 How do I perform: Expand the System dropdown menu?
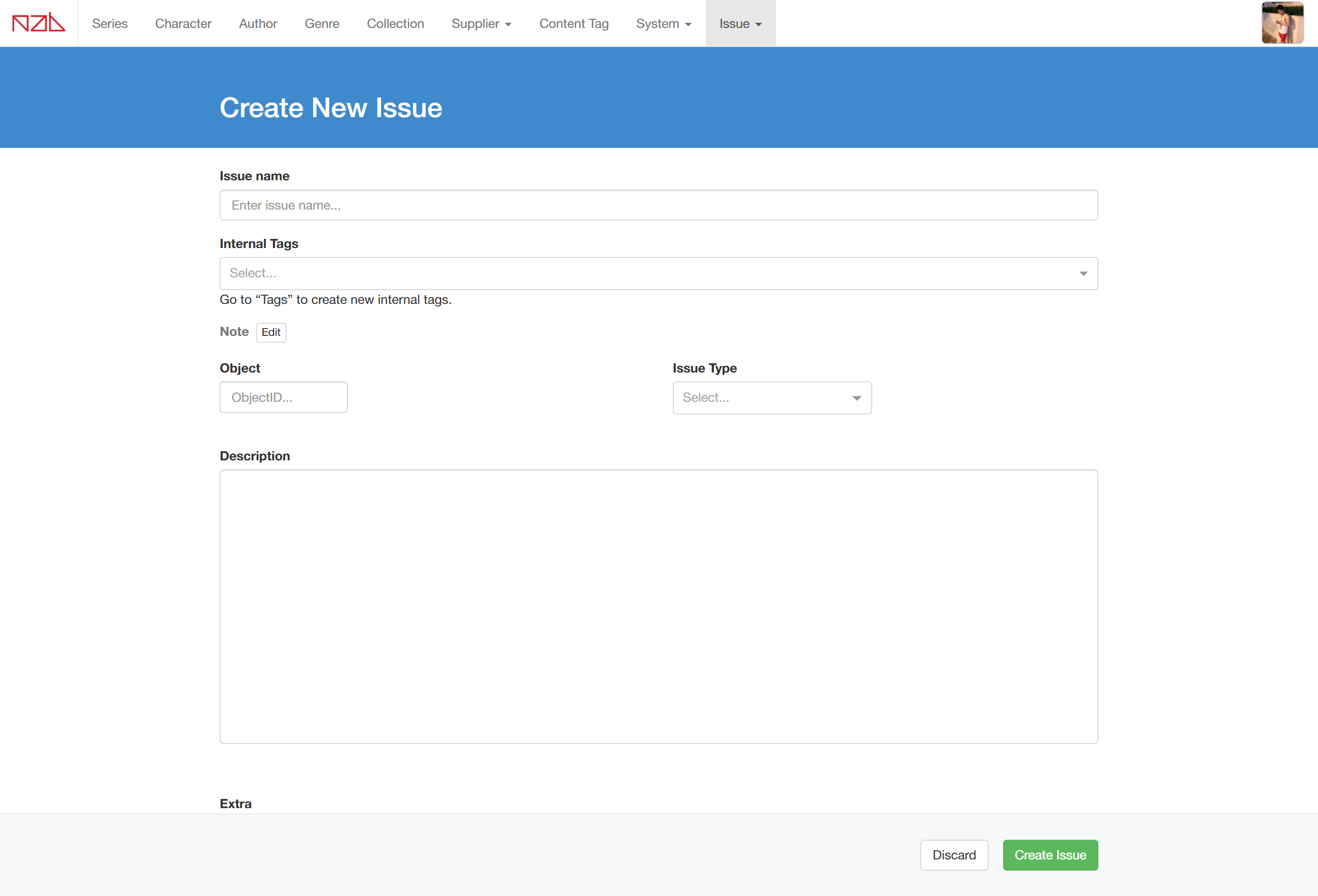pyautogui.click(x=663, y=23)
